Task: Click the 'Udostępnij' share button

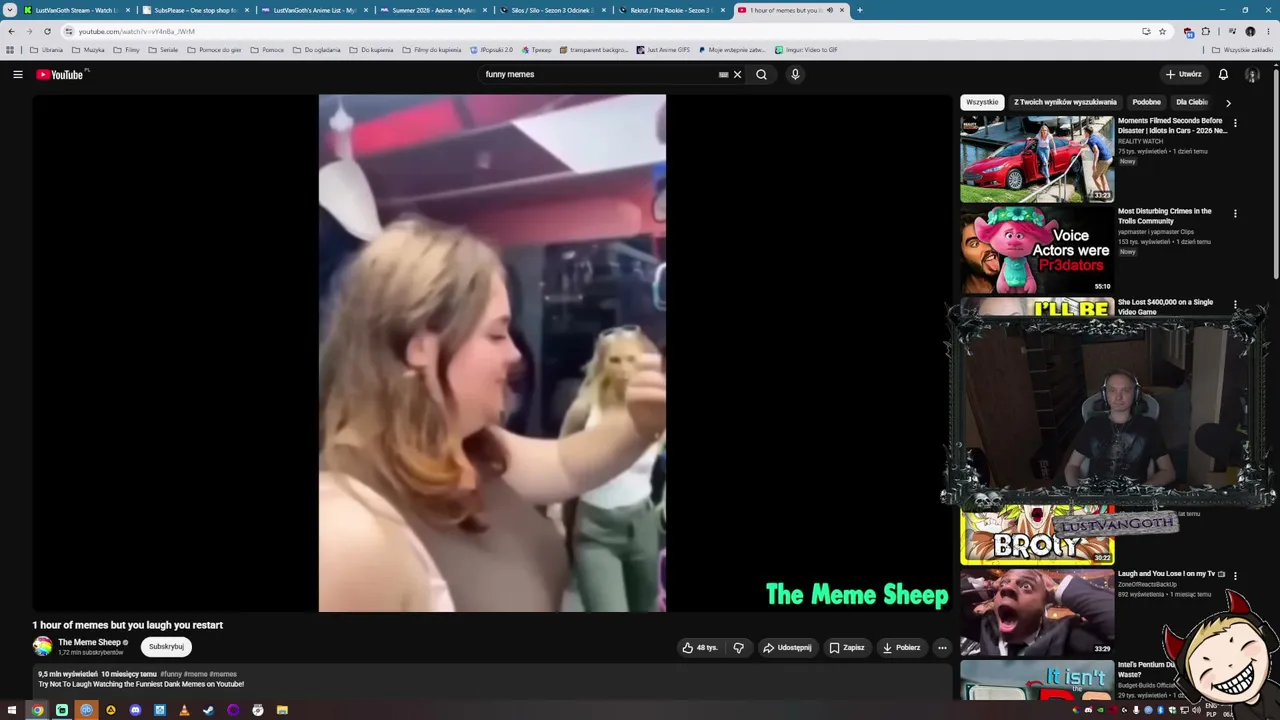Action: [787, 647]
